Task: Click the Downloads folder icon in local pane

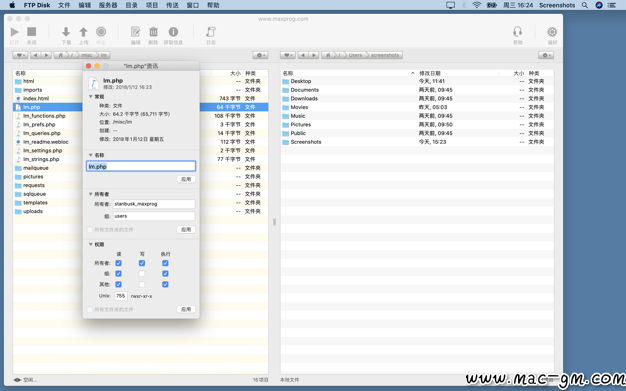Action: click(285, 99)
